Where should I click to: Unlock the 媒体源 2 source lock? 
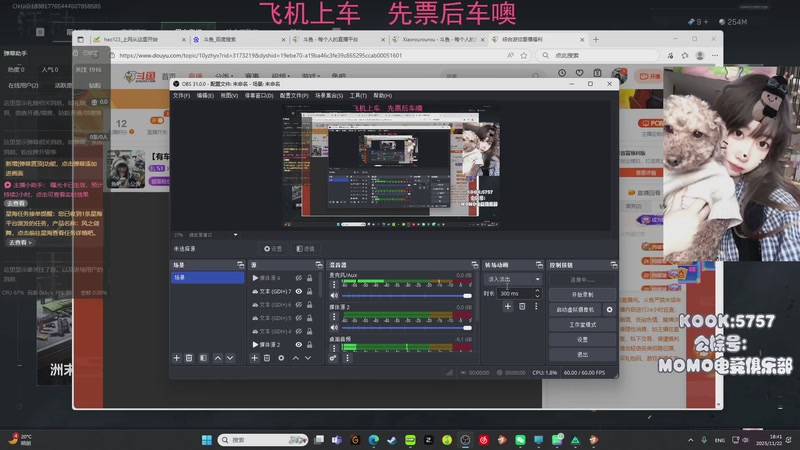[309, 344]
